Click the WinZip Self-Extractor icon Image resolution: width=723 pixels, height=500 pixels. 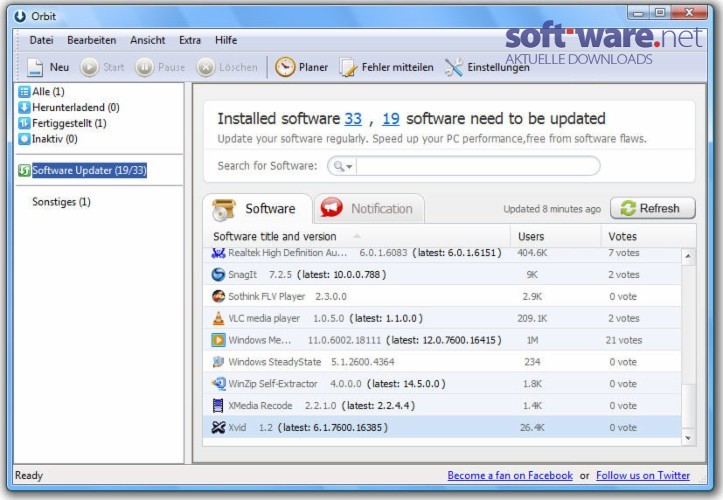[x=218, y=384]
